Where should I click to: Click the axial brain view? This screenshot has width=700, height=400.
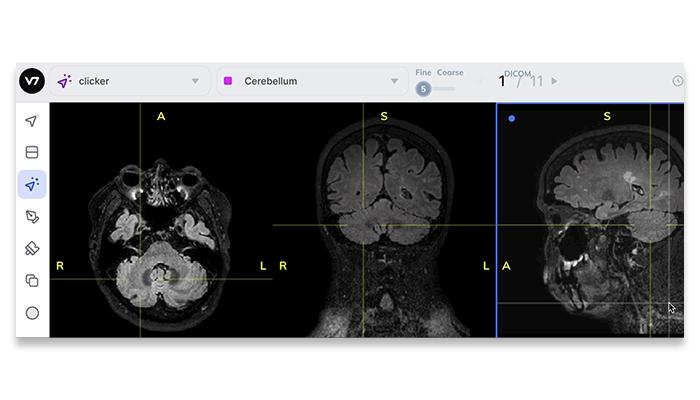point(161,220)
